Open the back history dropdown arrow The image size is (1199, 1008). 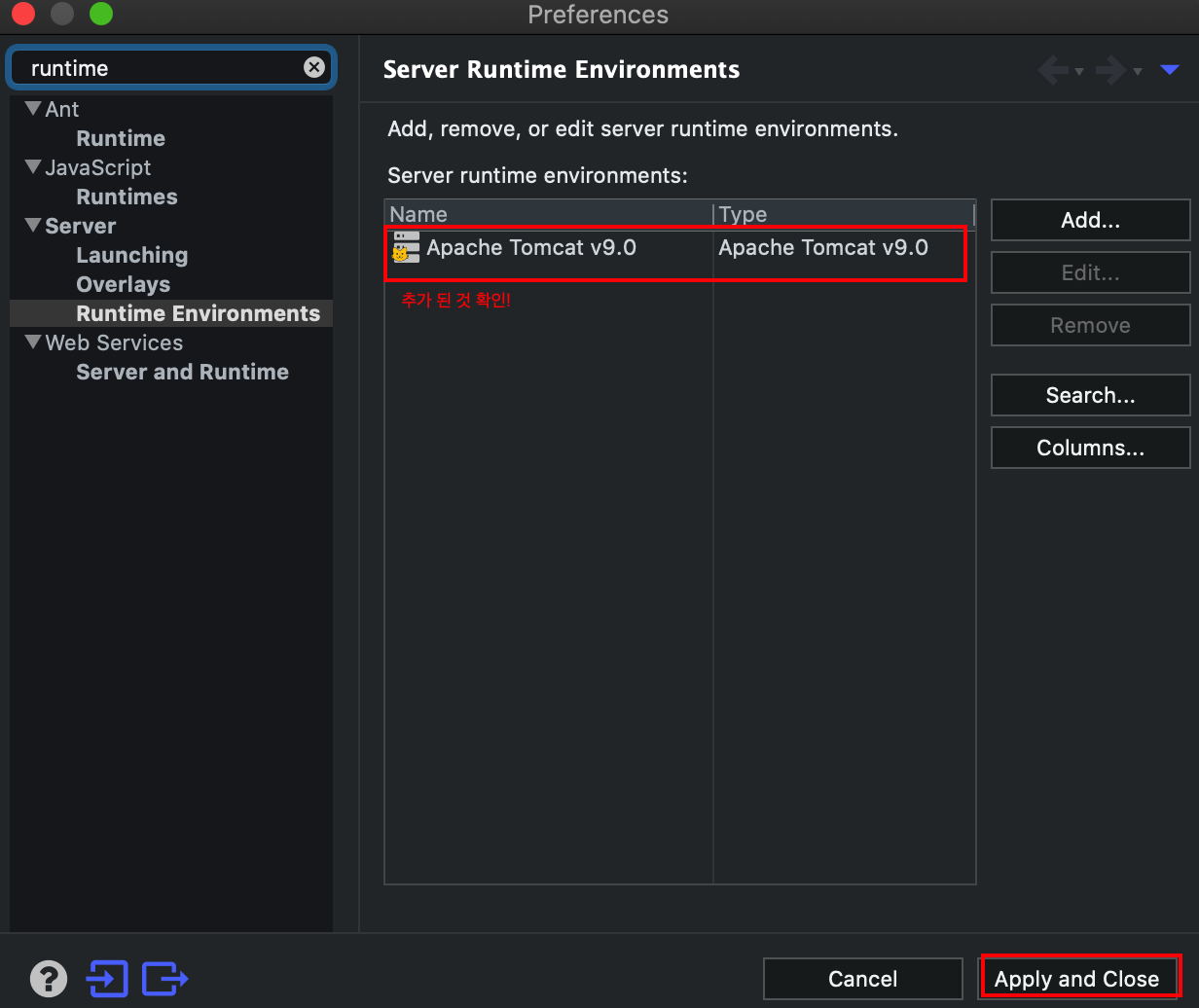click(1079, 71)
